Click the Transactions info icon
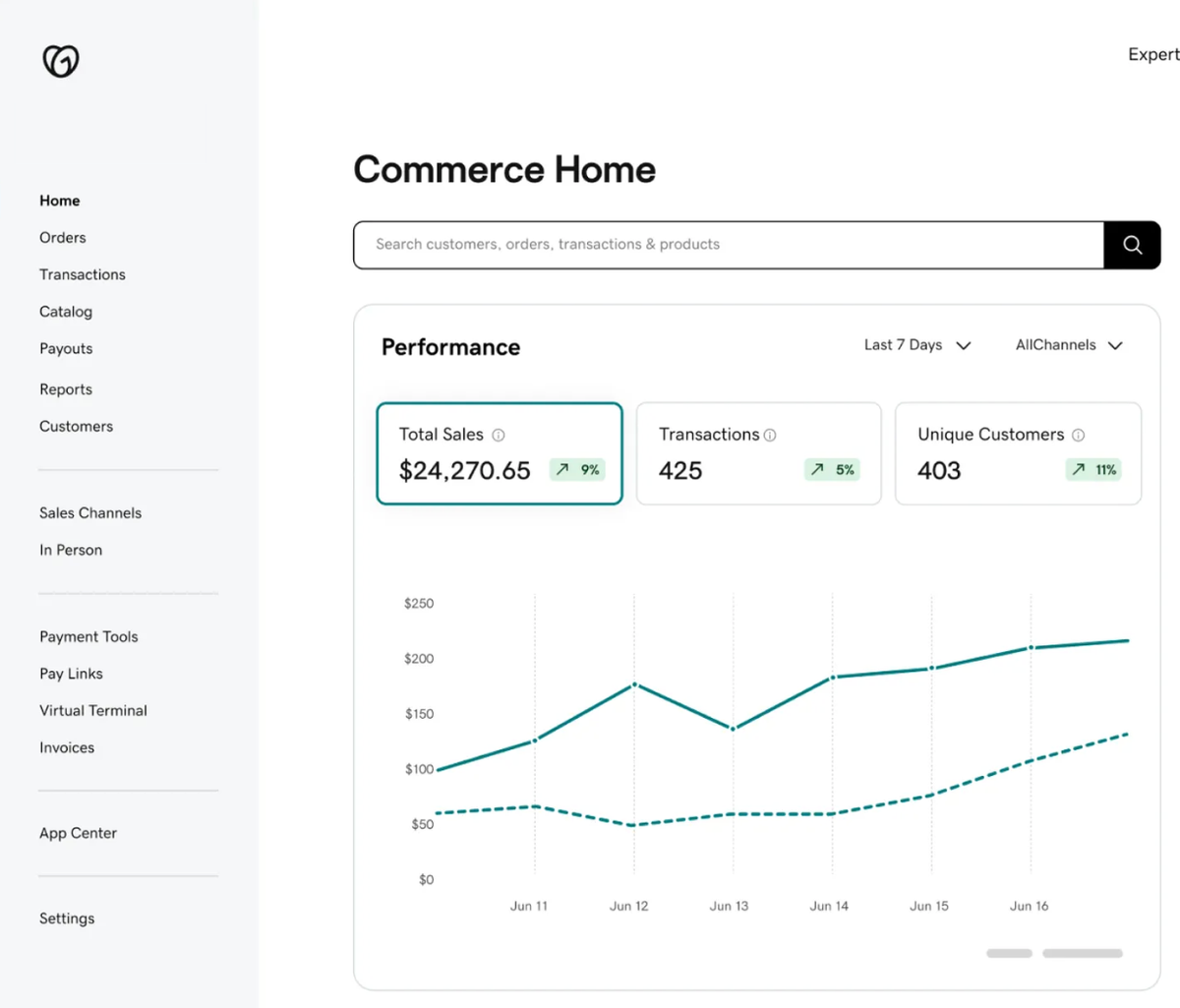Image resolution: width=1180 pixels, height=1008 pixels. click(771, 434)
